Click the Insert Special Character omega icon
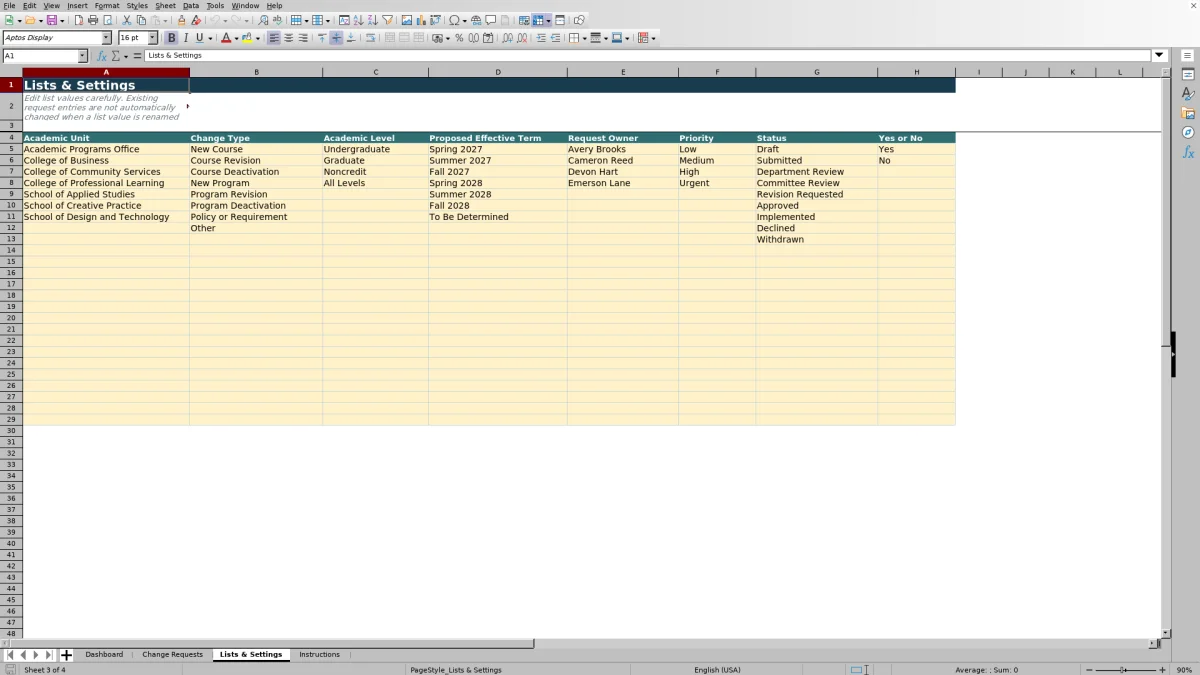1200x675 pixels. tap(454, 20)
